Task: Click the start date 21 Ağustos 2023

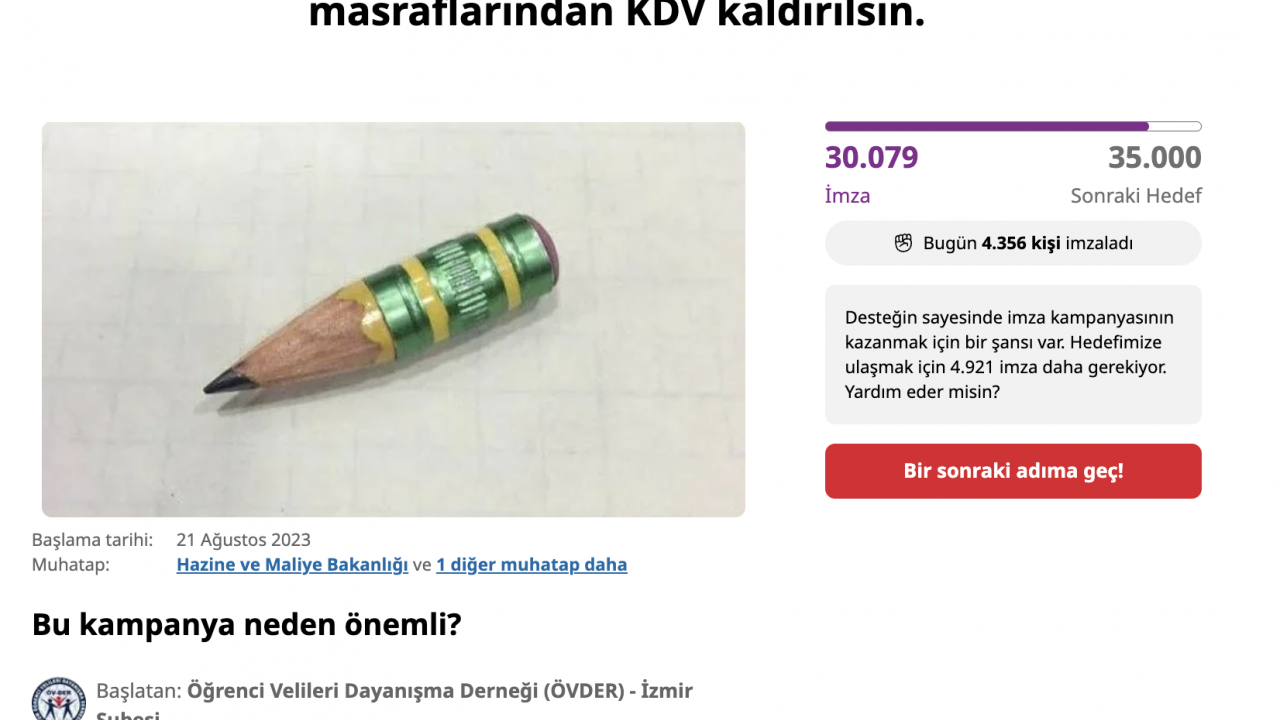Action: 243,540
